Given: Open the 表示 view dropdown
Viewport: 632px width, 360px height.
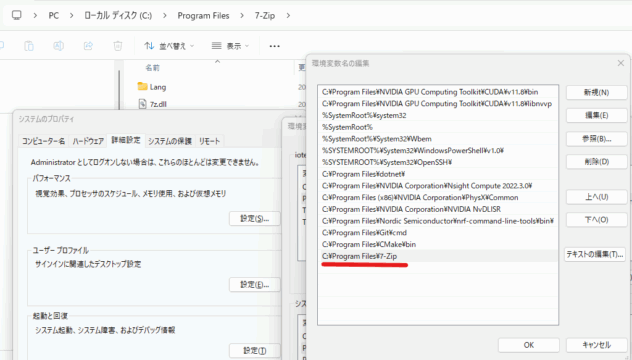Looking at the screenshot, I should [231, 46].
